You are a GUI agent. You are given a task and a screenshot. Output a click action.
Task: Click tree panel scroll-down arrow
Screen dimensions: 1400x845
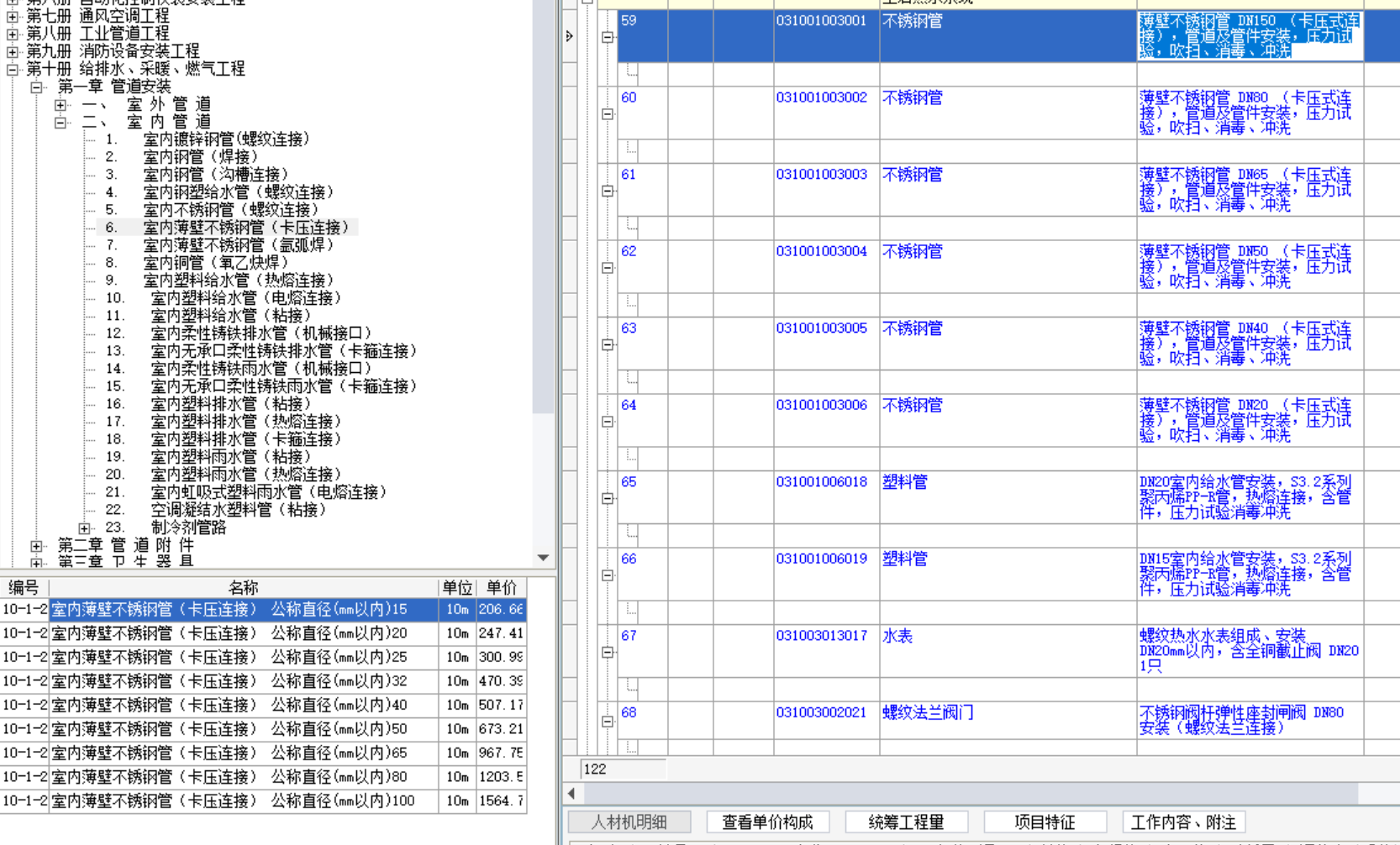pyautogui.click(x=543, y=558)
